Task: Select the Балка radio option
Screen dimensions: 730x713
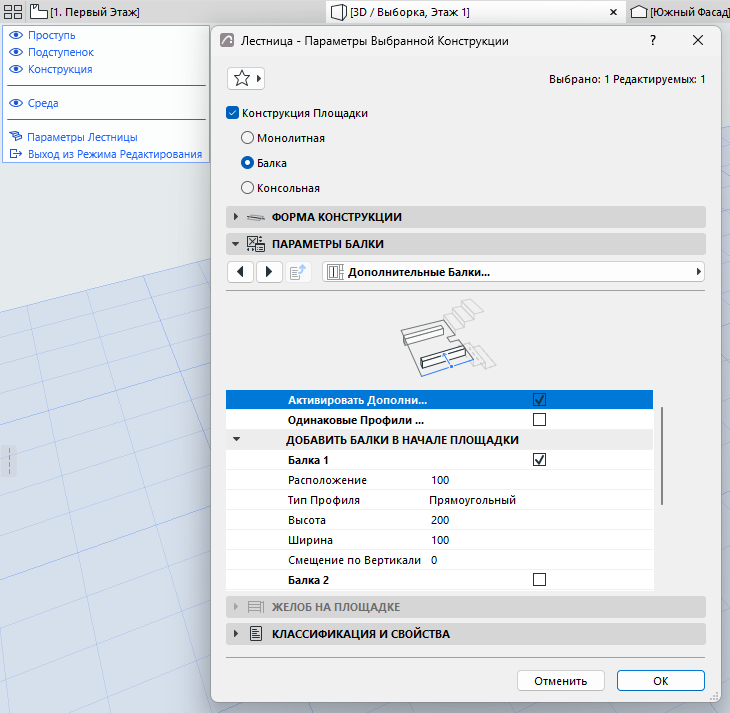Action: (x=247, y=163)
